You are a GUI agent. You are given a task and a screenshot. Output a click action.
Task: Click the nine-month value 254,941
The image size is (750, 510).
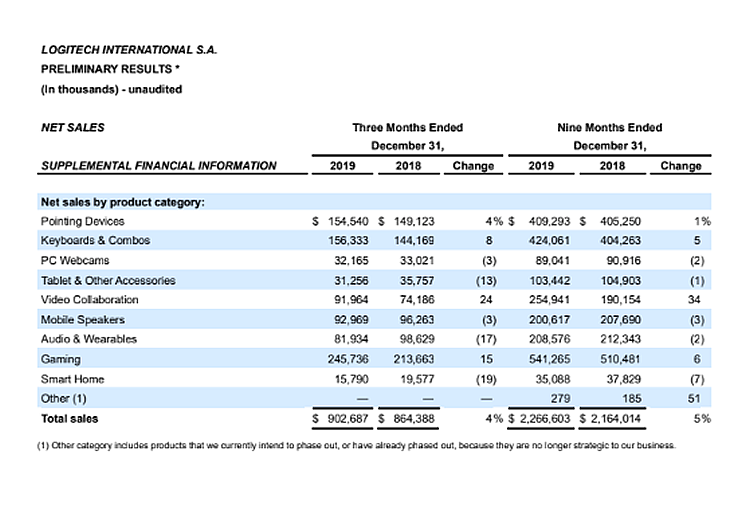point(550,300)
